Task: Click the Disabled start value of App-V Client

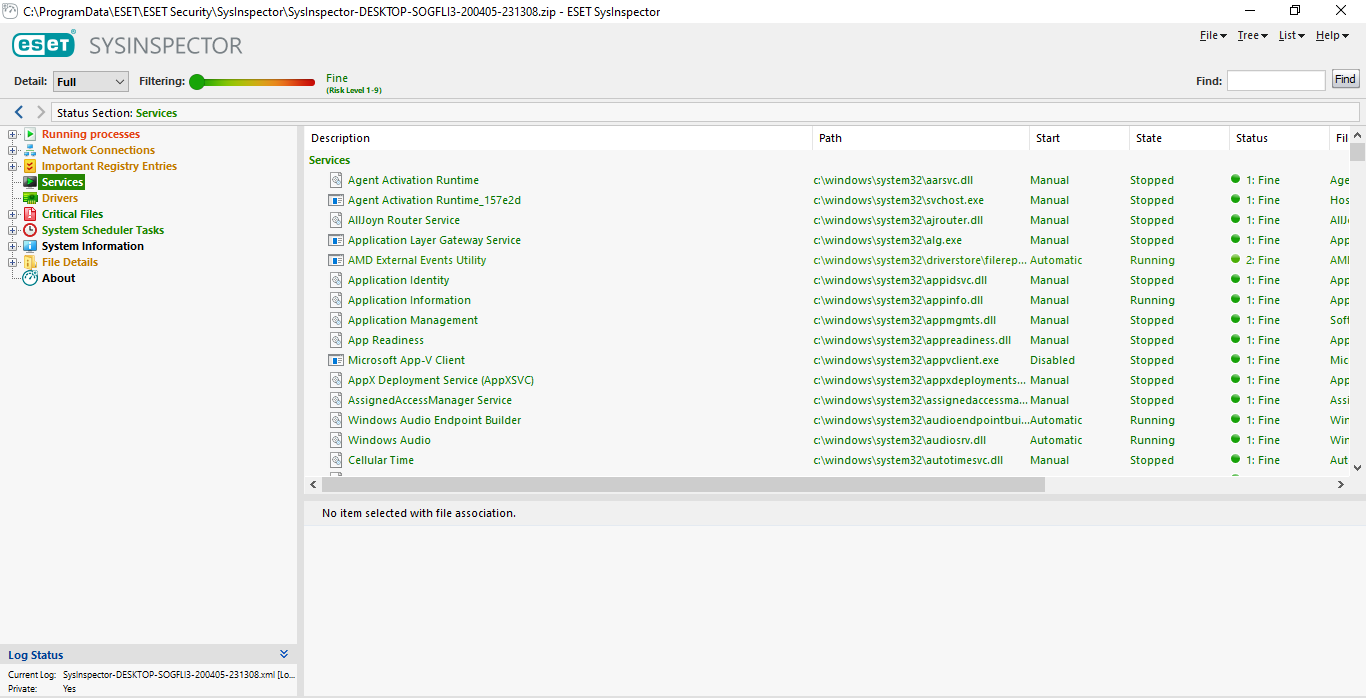Action: (x=1053, y=360)
